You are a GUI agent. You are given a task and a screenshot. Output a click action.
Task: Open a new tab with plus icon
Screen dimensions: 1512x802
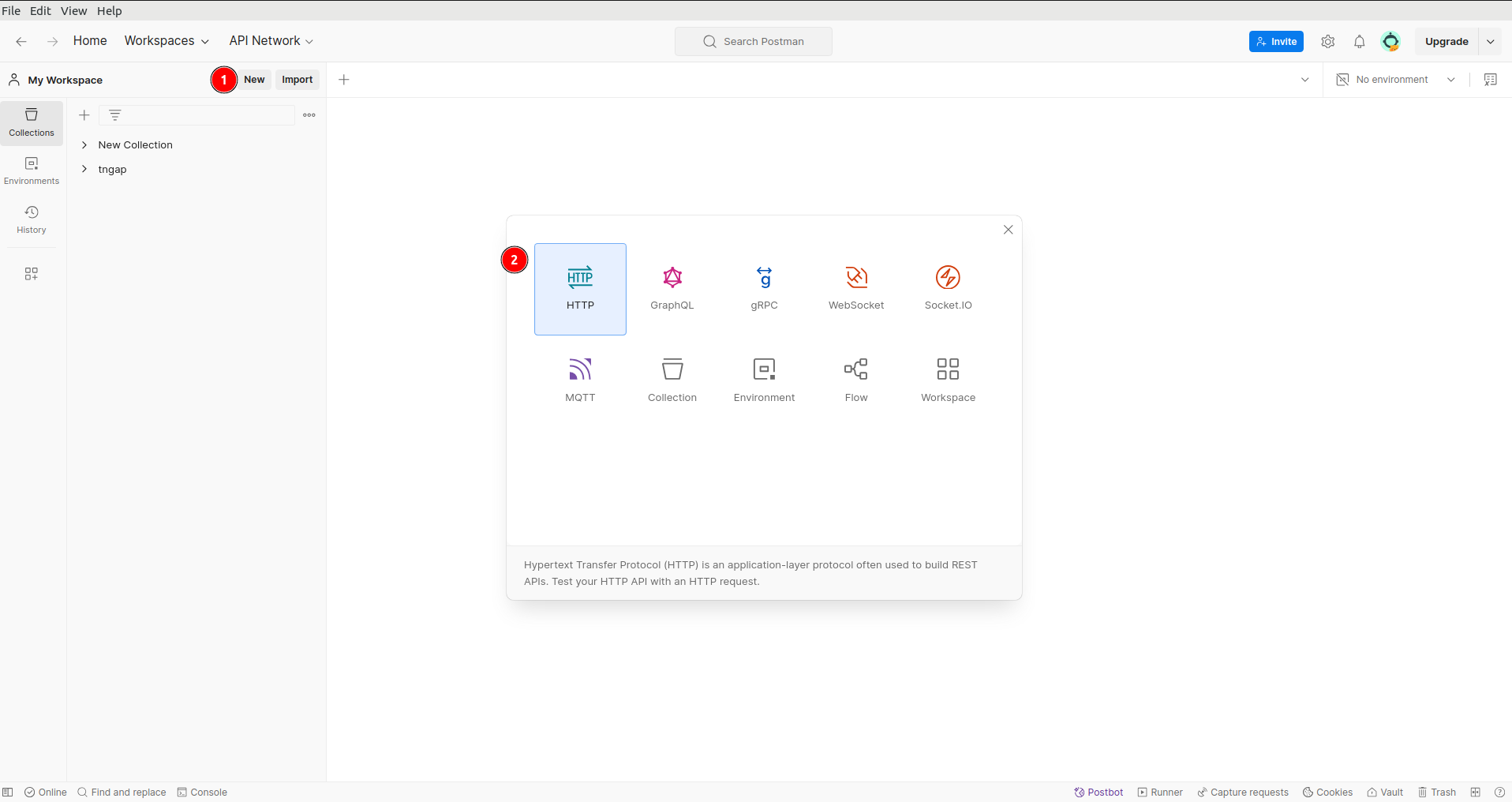(344, 80)
